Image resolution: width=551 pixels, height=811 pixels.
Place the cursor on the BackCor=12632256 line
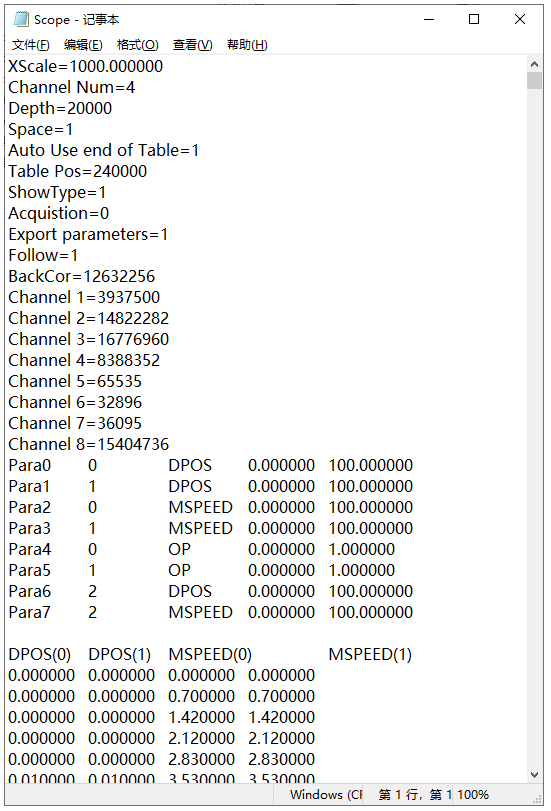click(82, 276)
